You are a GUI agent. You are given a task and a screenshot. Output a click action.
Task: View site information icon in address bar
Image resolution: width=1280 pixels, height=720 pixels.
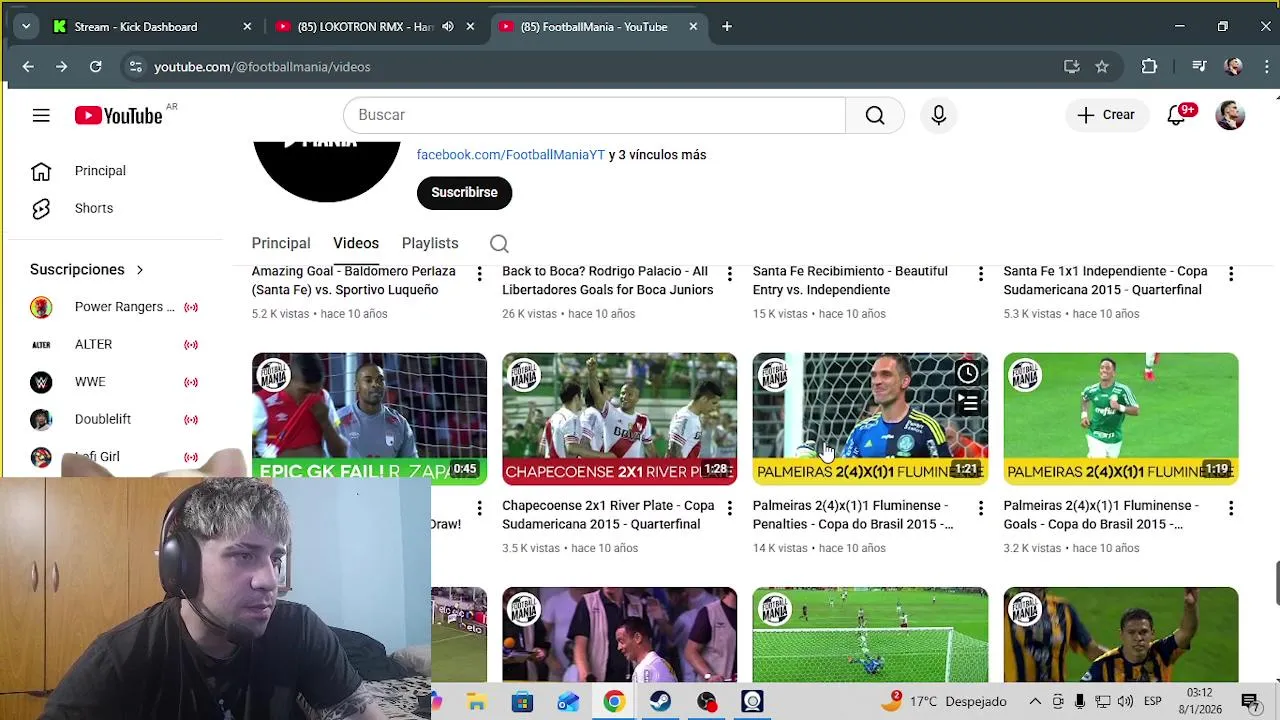coord(135,67)
